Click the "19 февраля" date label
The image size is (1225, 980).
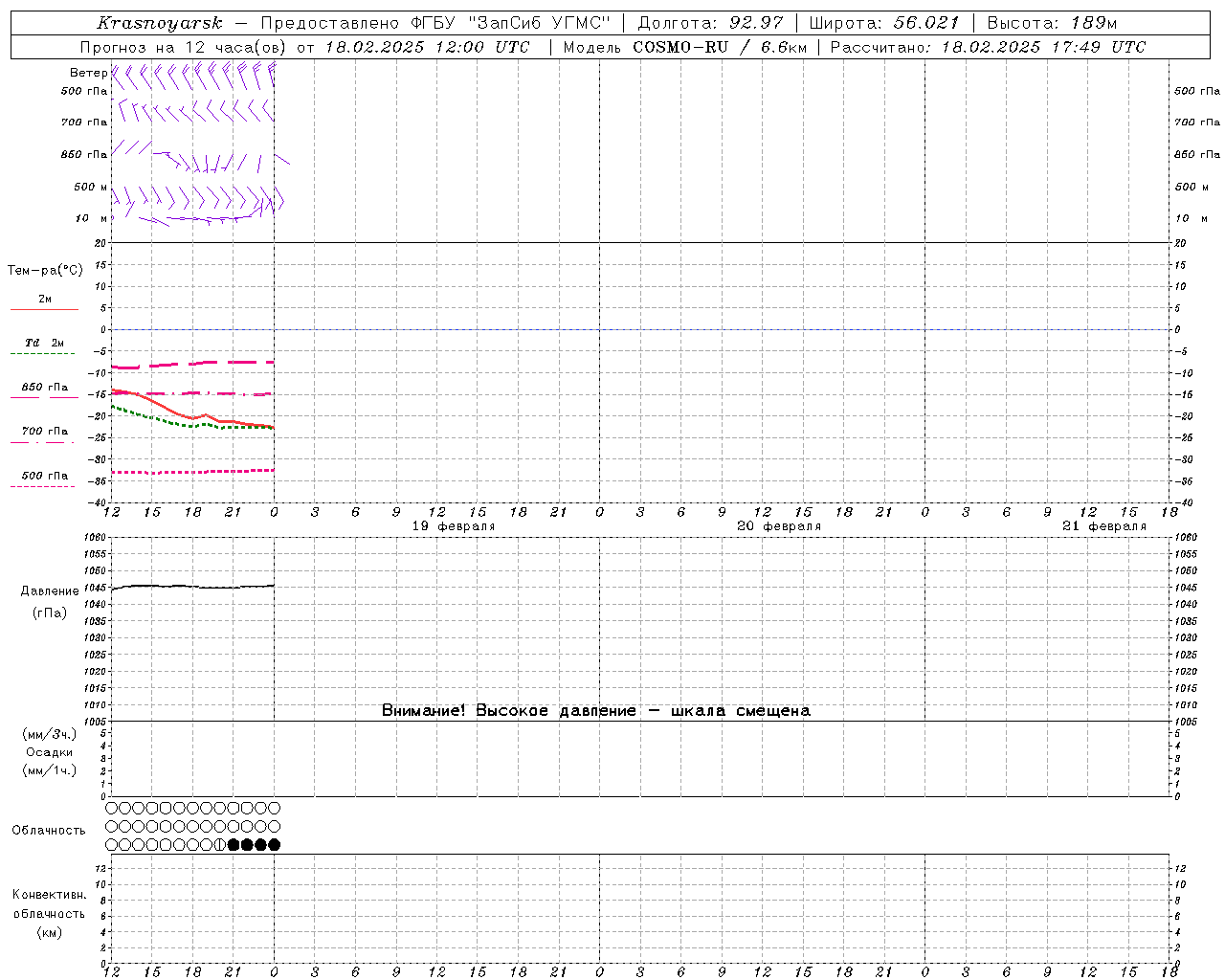click(x=454, y=526)
